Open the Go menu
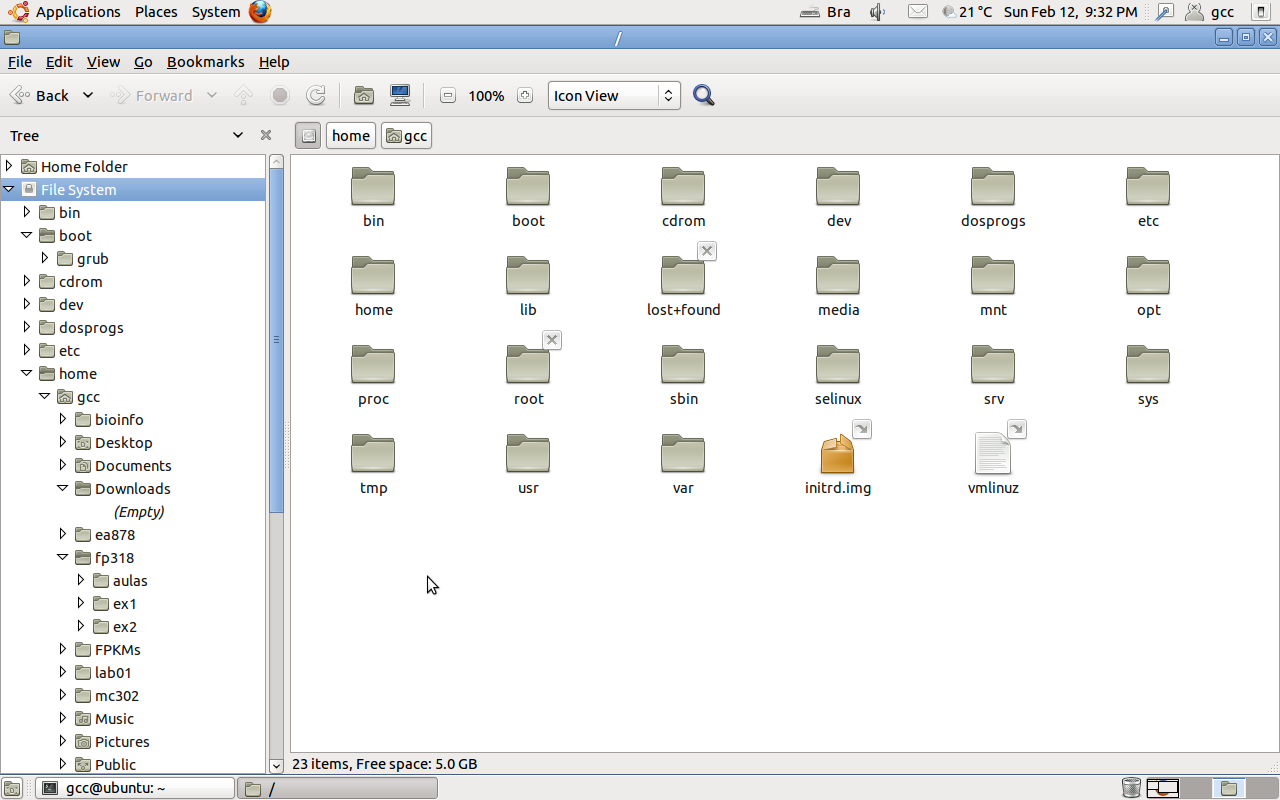 [x=143, y=62]
